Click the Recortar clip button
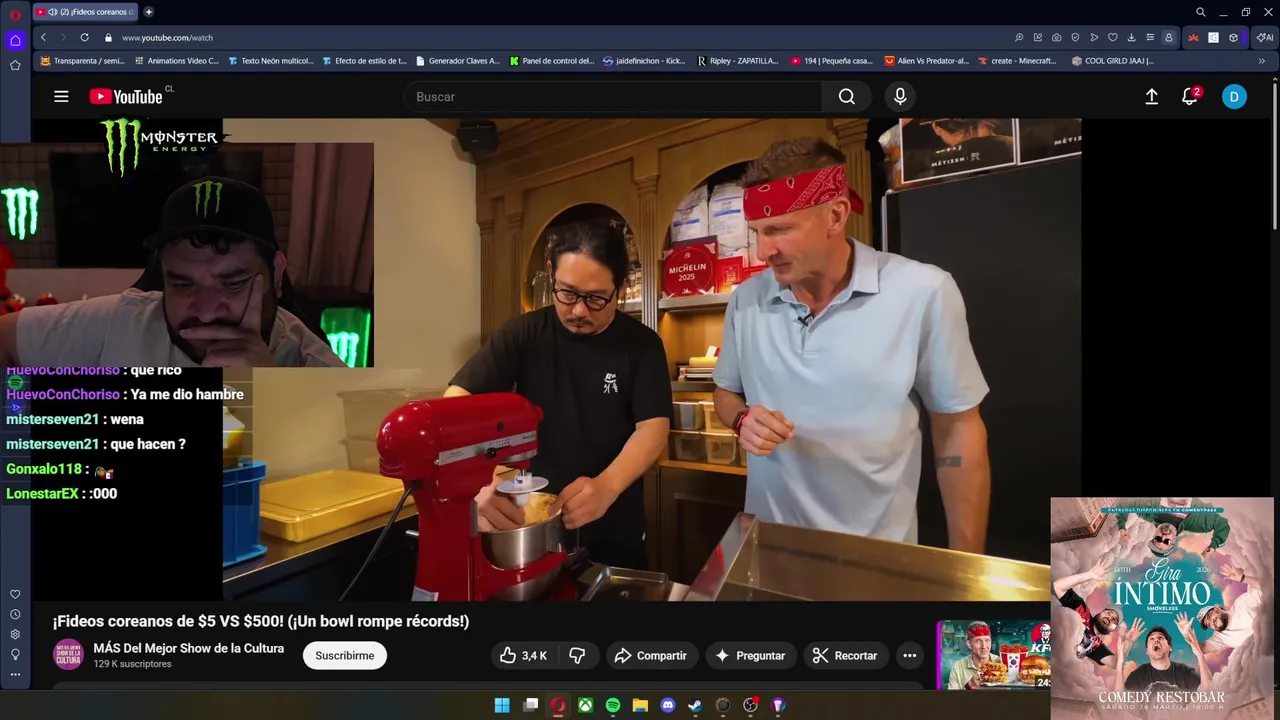The image size is (1280, 720). coord(845,655)
